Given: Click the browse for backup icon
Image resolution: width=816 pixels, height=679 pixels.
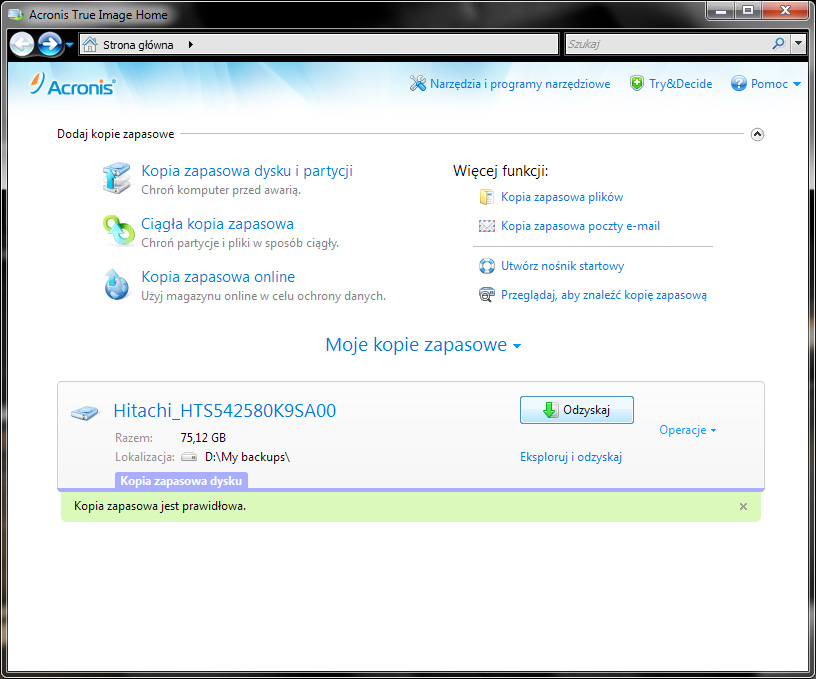Looking at the screenshot, I should [x=487, y=295].
